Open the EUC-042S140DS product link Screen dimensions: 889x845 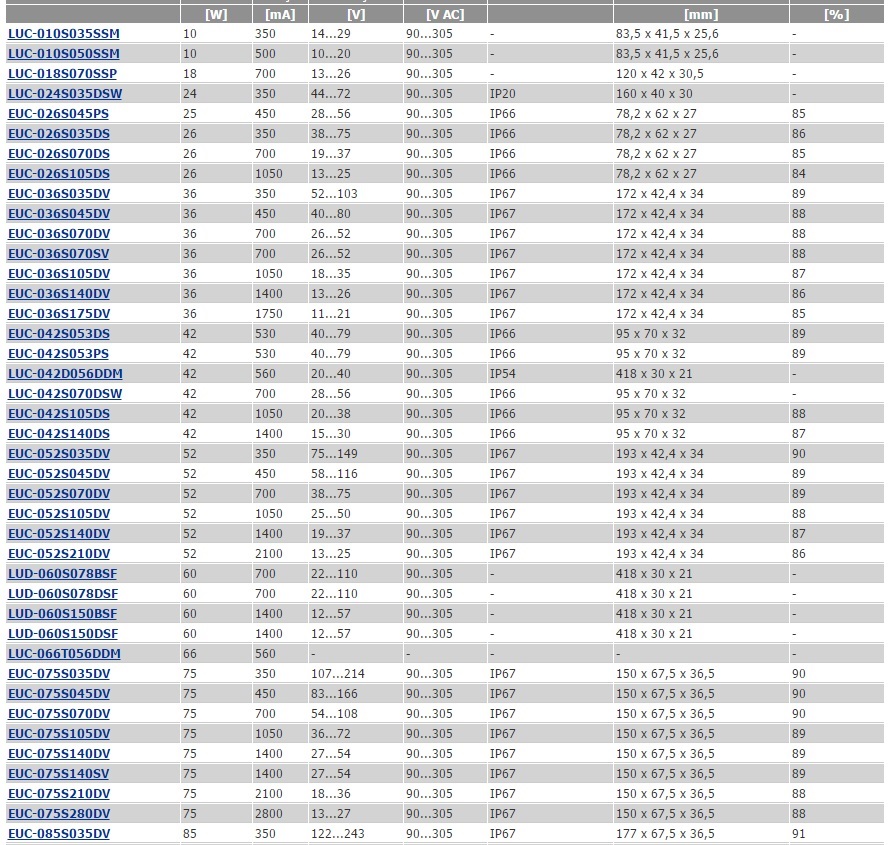pyautogui.click(x=59, y=433)
